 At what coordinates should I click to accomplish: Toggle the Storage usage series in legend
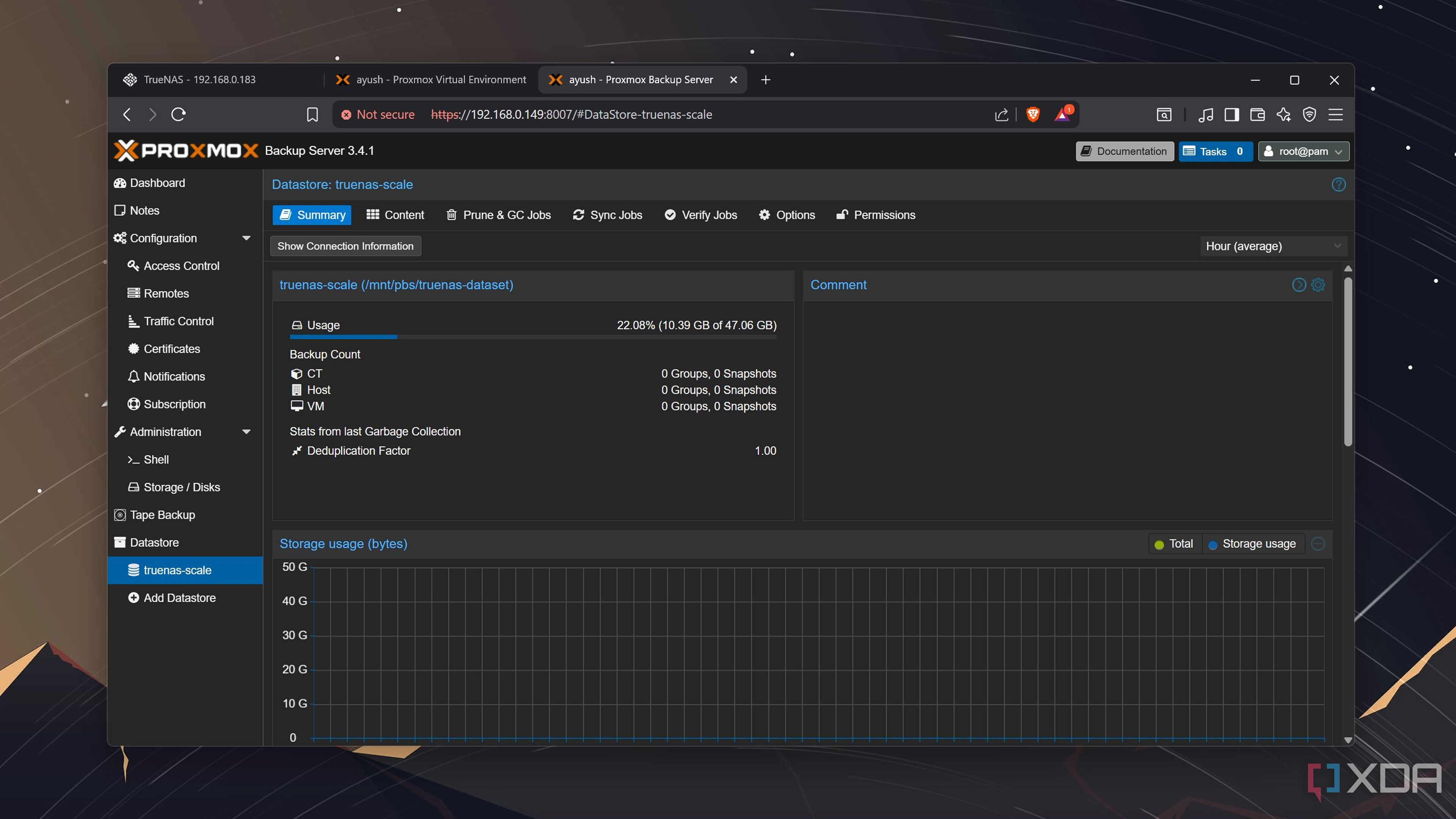click(1252, 544)
